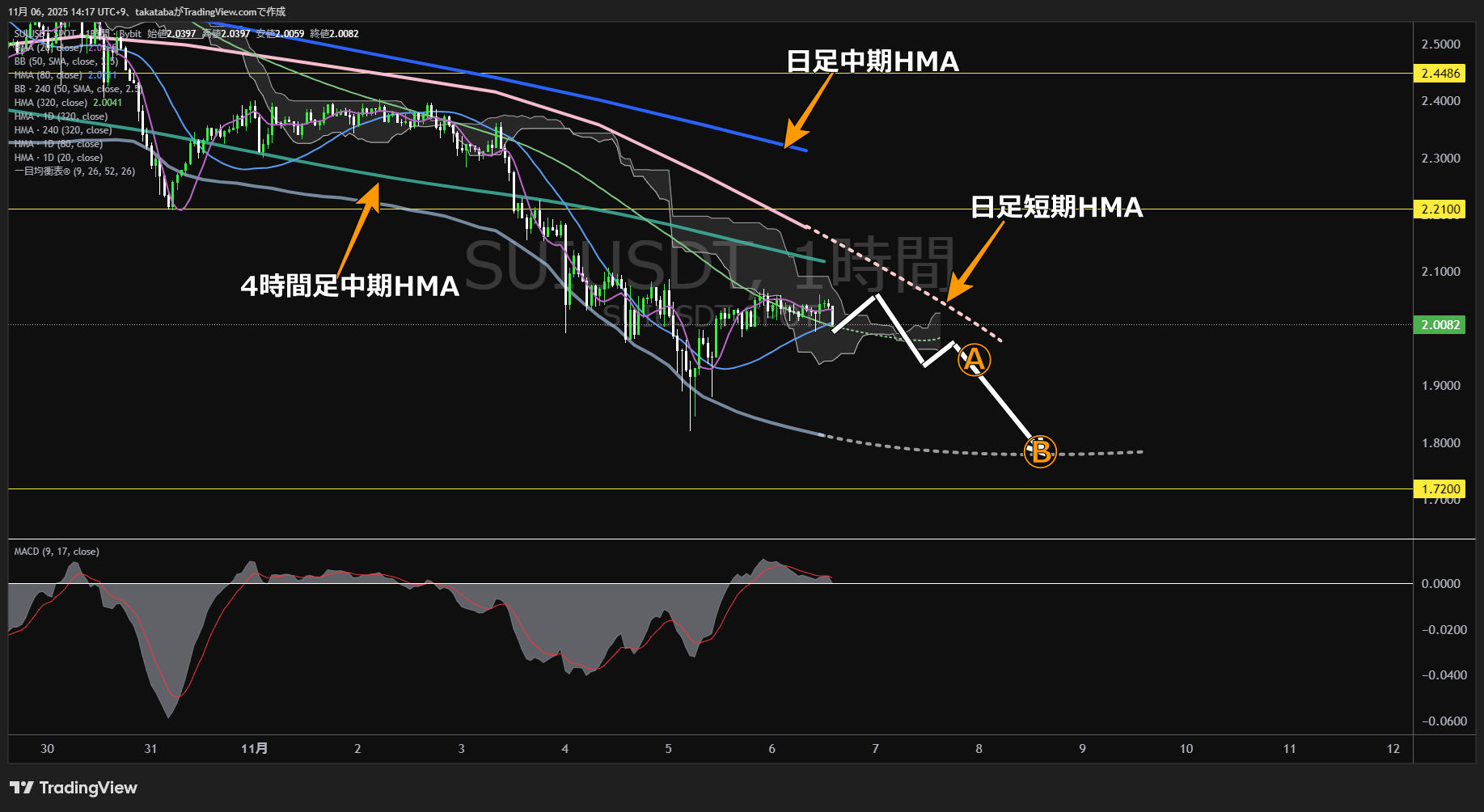1484x812 pixels.
Task: Click the 高値2.0397 high value
Action: (x=226, y=34)
